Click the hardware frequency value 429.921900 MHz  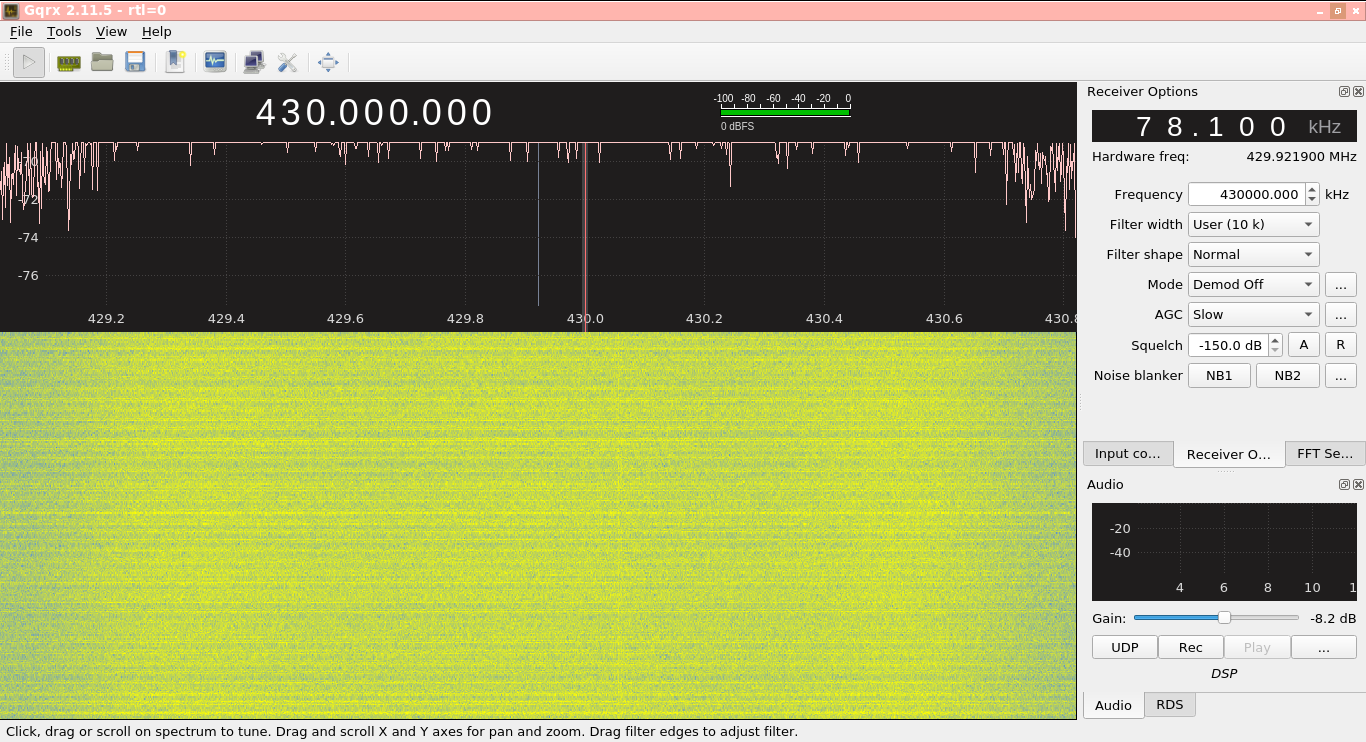pos(1301,157)
